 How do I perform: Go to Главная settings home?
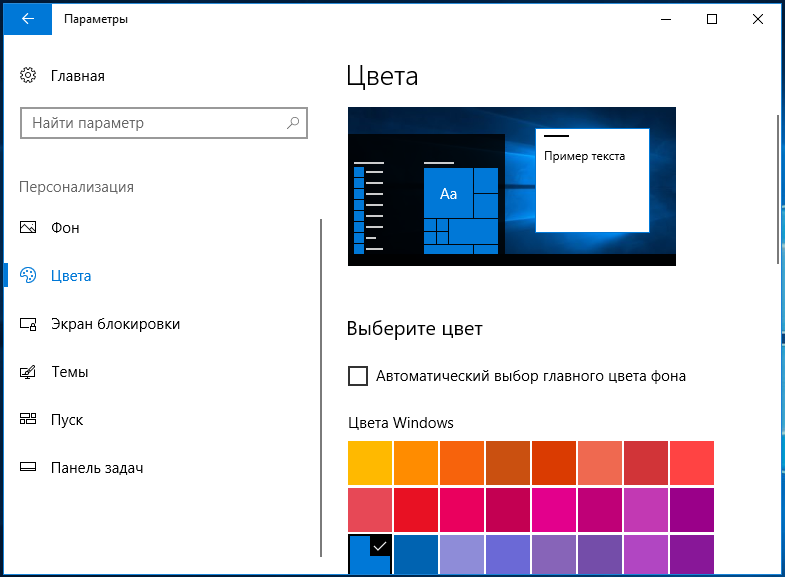tap(78, 76)
